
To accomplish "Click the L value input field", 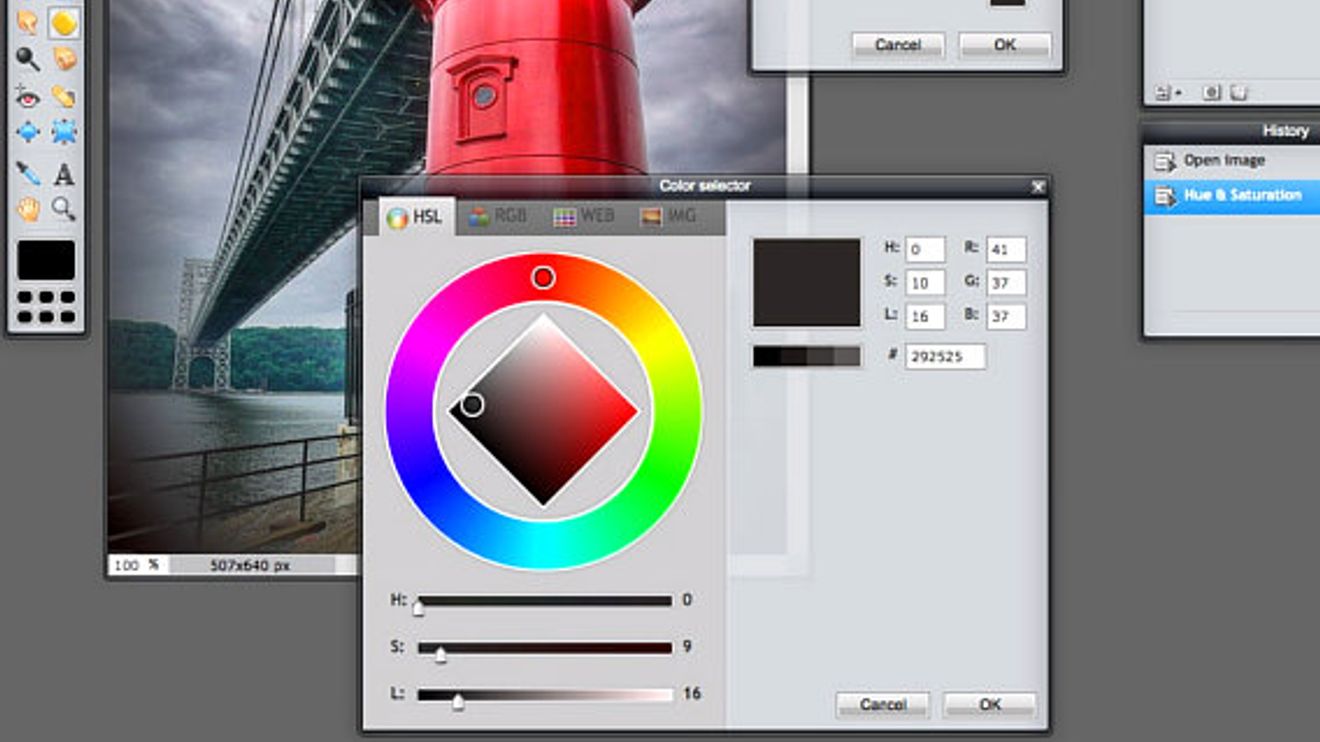I will pyautogui.click(x=925, y=317).
